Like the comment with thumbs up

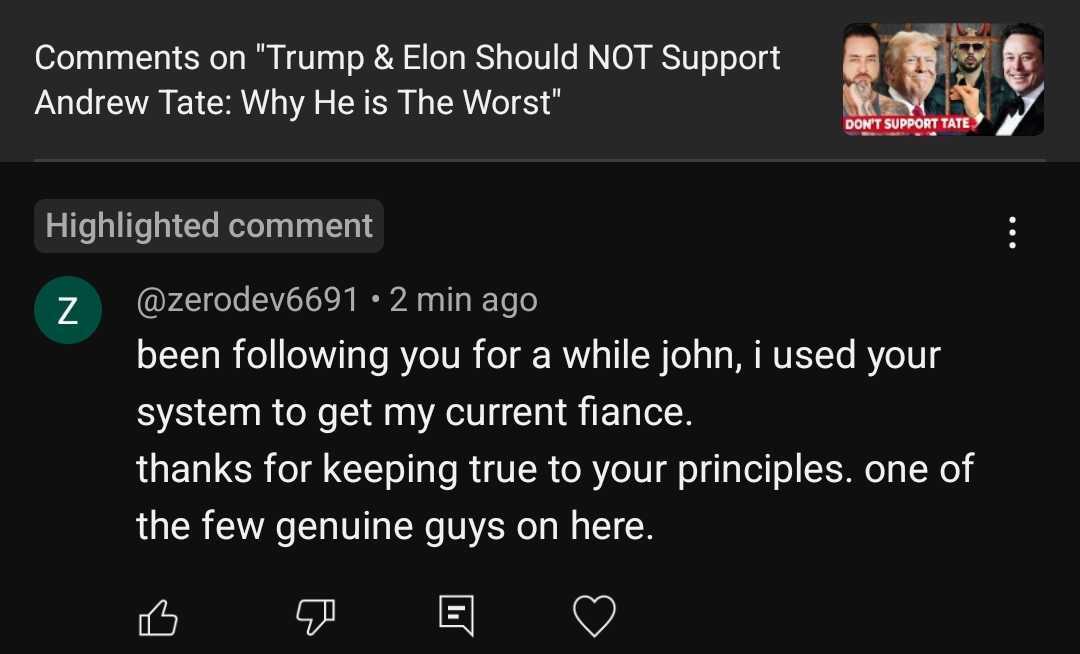pyautogui.click(x=157, y=617)
